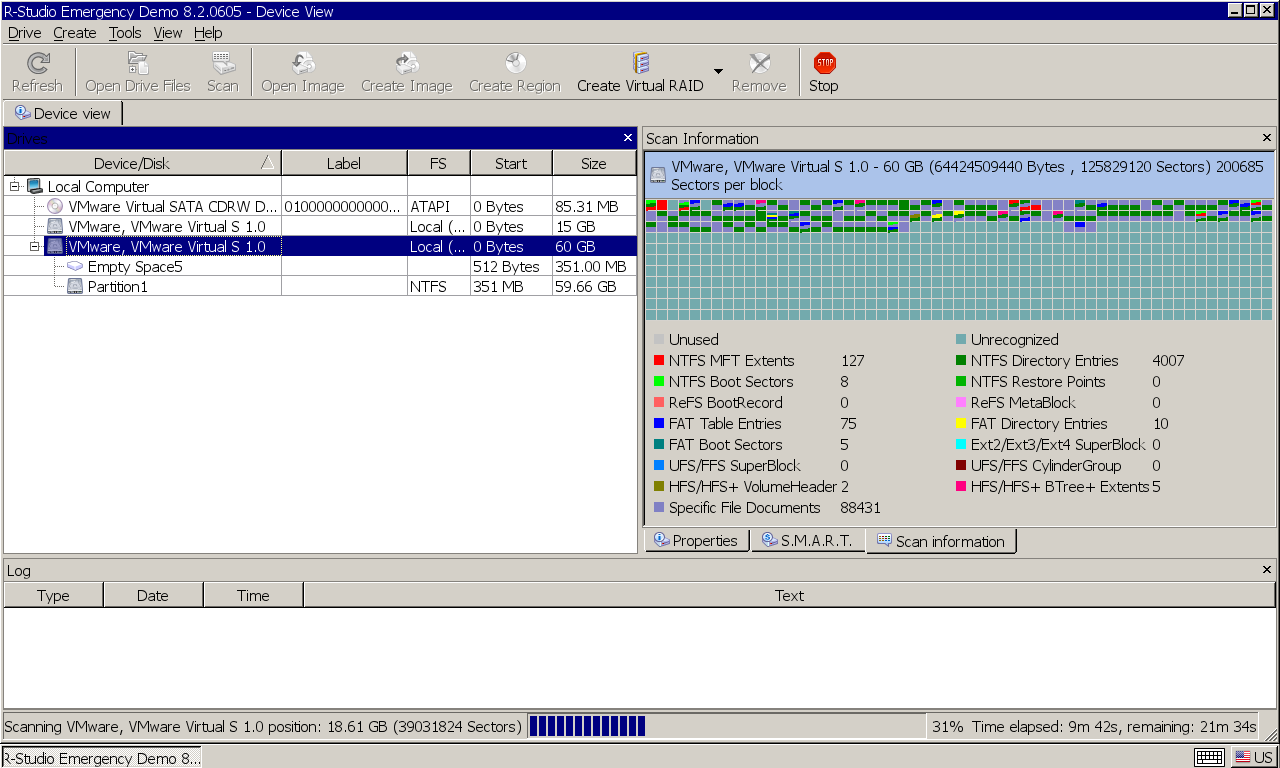
Task: Select the Local Computer icon
Action: point(35,186)
